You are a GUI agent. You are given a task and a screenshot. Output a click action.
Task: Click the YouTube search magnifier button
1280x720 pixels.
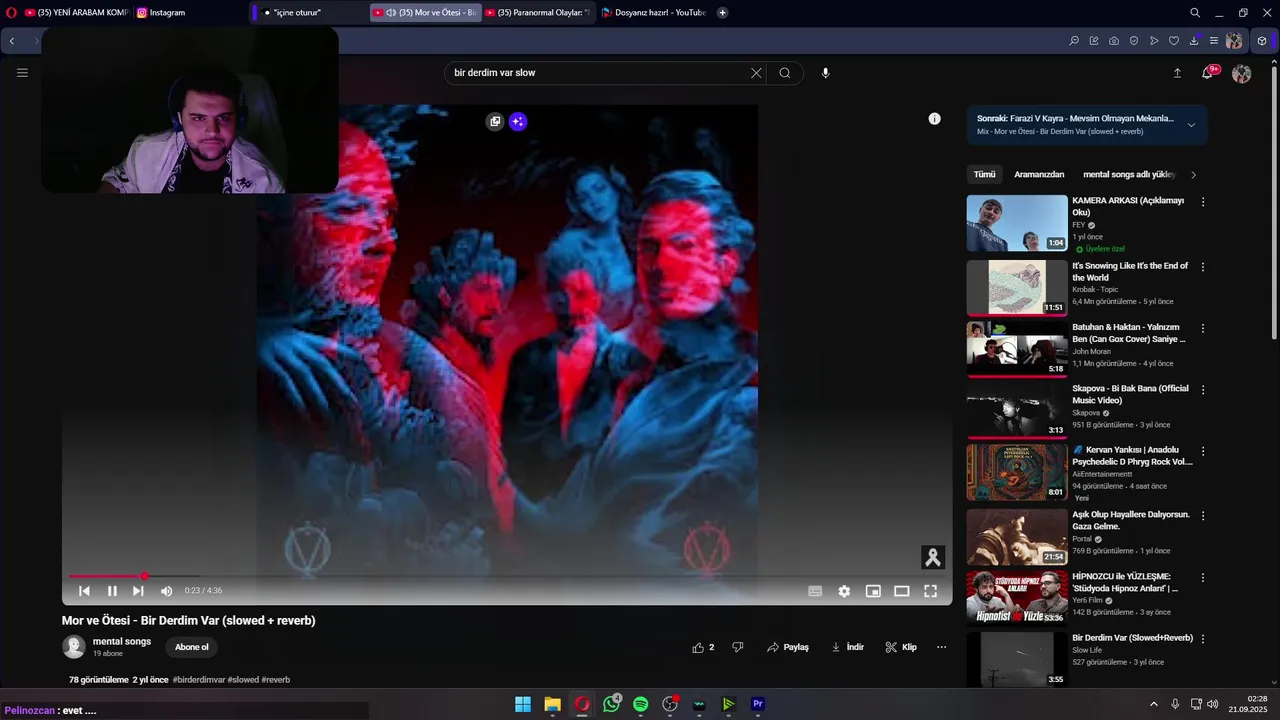point(785,73)
